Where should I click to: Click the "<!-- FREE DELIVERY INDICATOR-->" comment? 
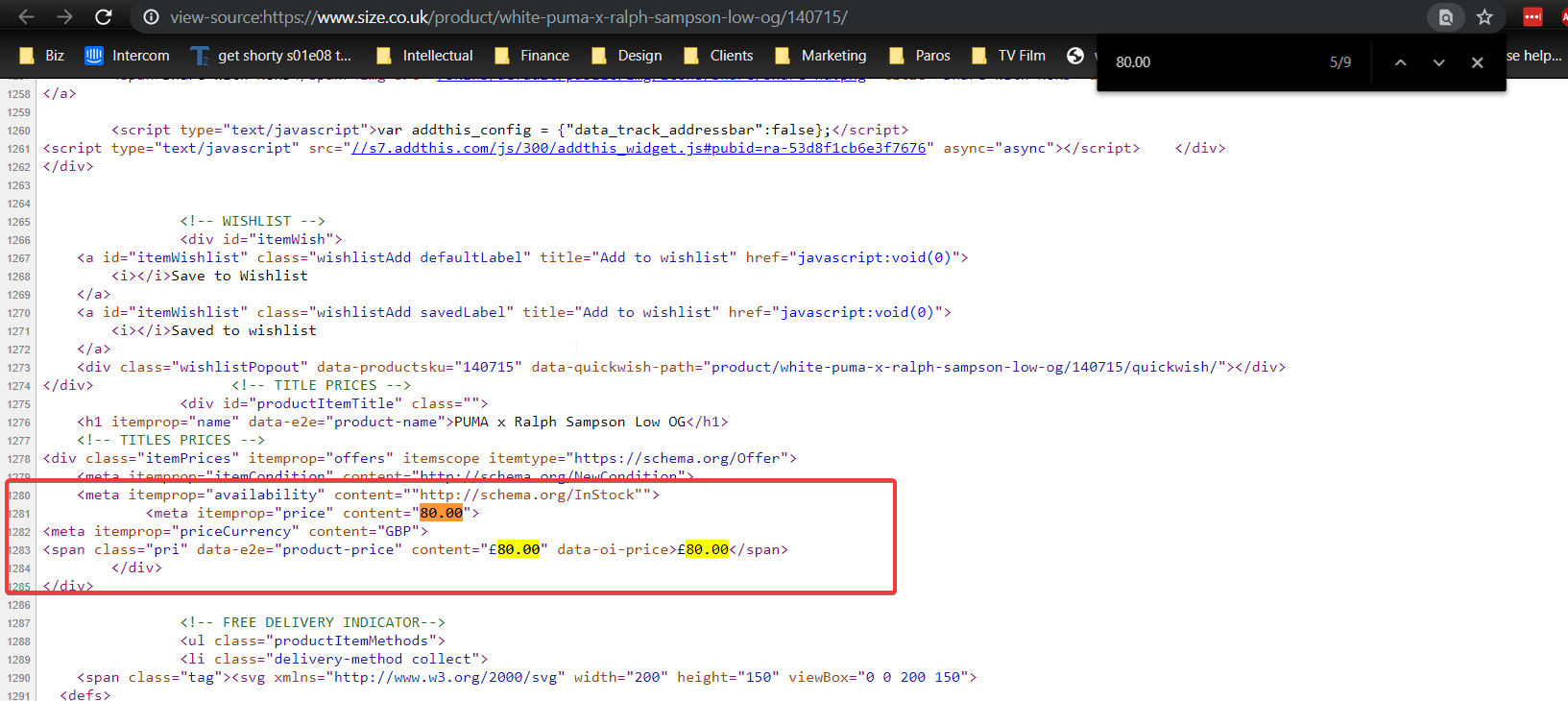tap(313, 622)
